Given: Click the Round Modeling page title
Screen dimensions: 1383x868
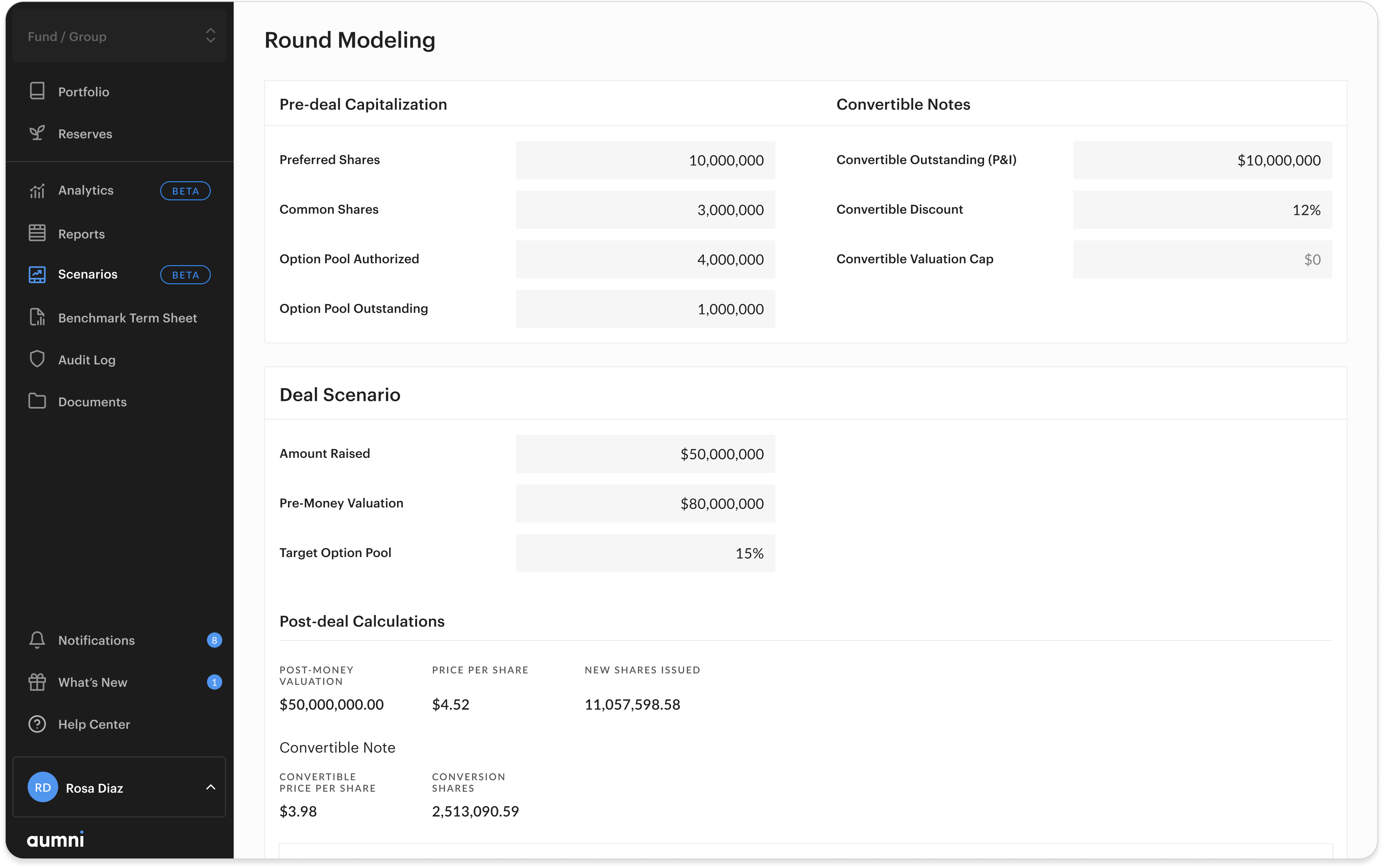Looking at the screenshot, I should pos(350,40).
